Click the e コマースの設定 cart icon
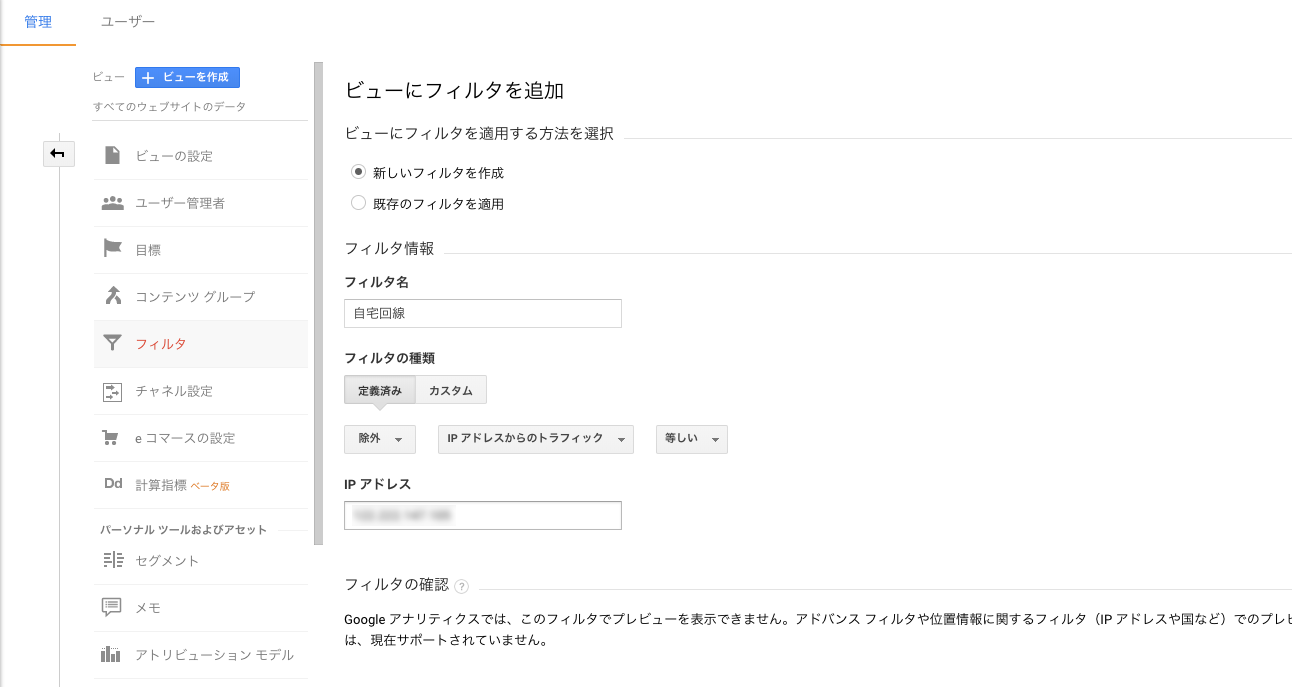1292x687 pixels. pos(113,438)
